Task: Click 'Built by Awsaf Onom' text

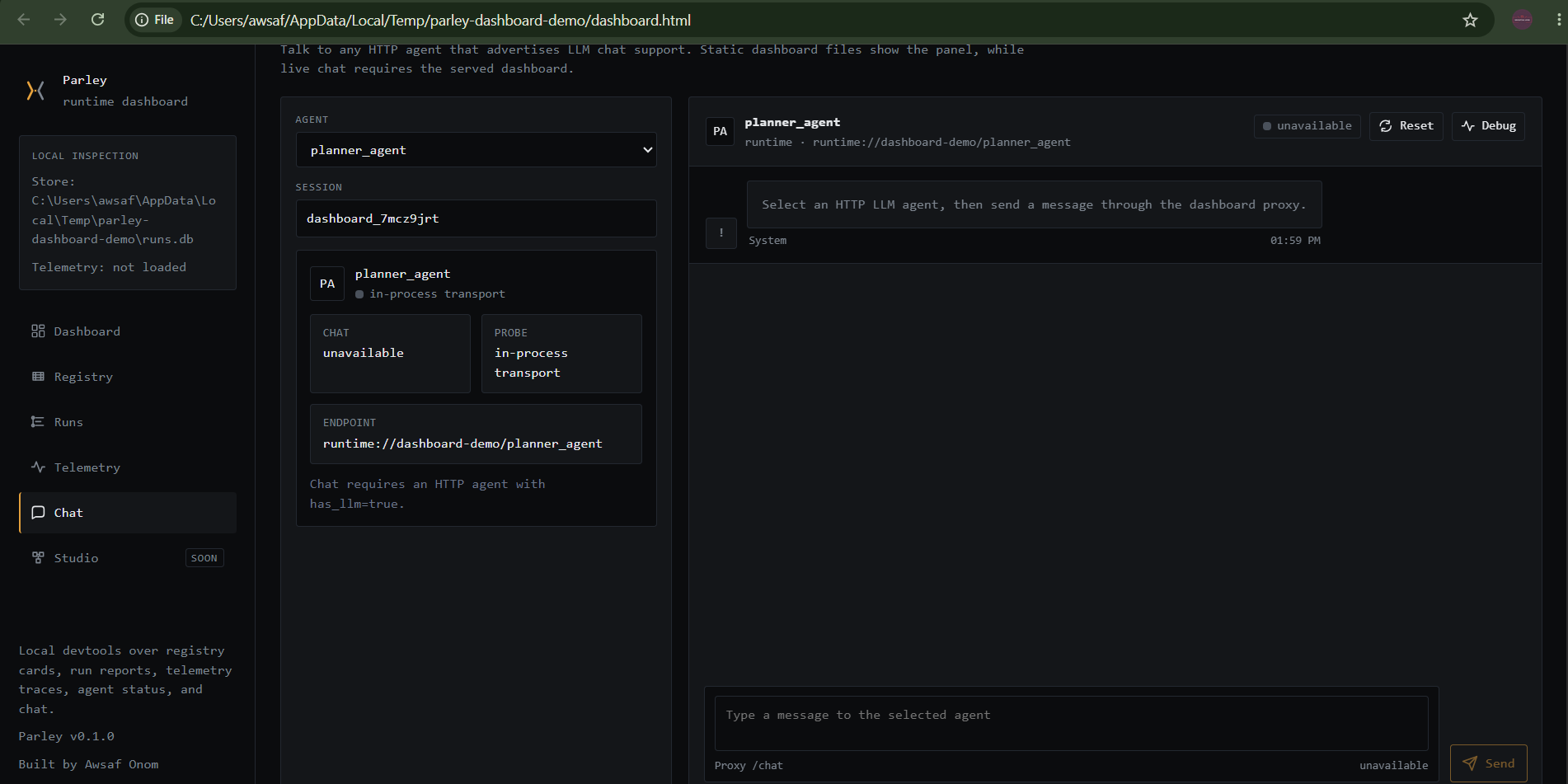Action: [x=89, y=764]
